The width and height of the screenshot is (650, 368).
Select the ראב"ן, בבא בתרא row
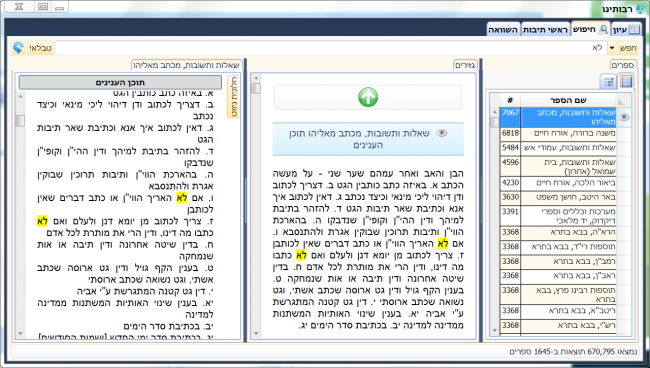(565, 276)
